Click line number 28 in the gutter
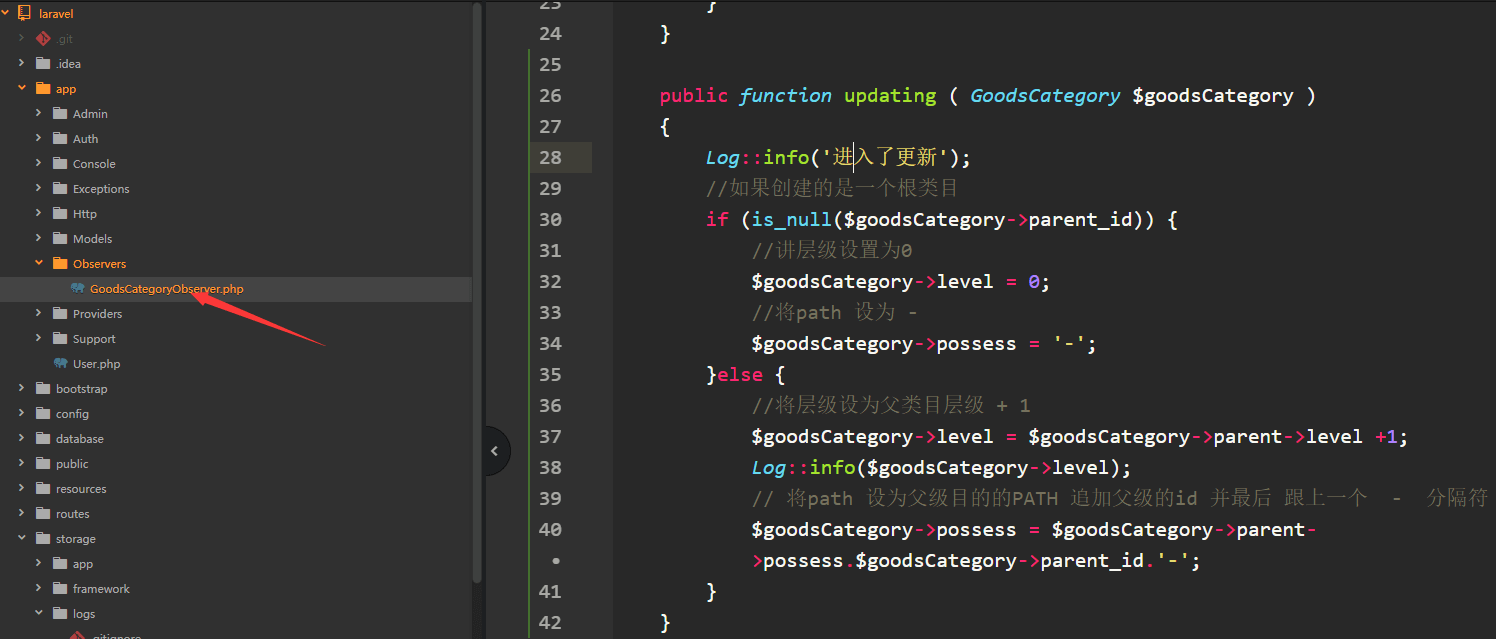The image size is (1496, 639). (x=550, y=157)
